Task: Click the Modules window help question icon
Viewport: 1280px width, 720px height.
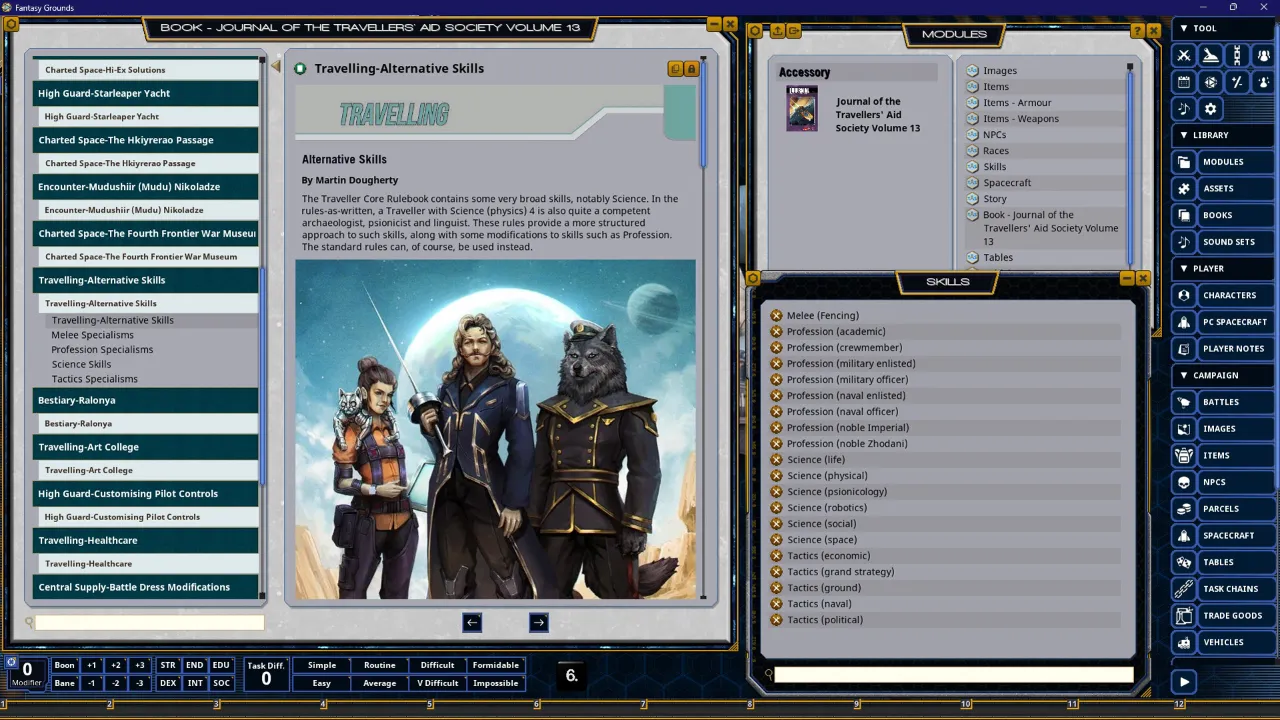Action: 1138,31
